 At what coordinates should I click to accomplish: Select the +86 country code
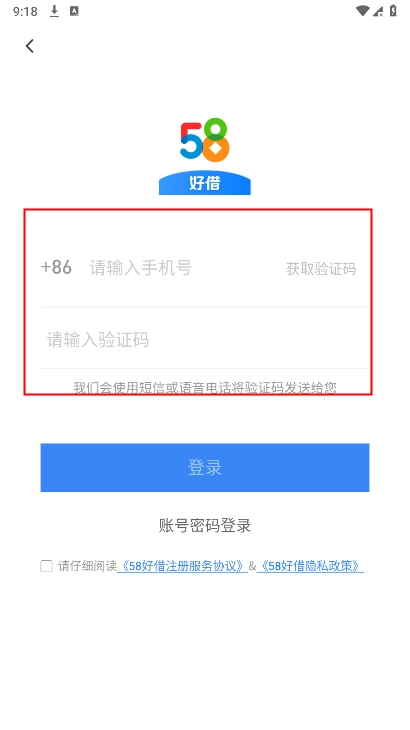(x=56, y=267)
